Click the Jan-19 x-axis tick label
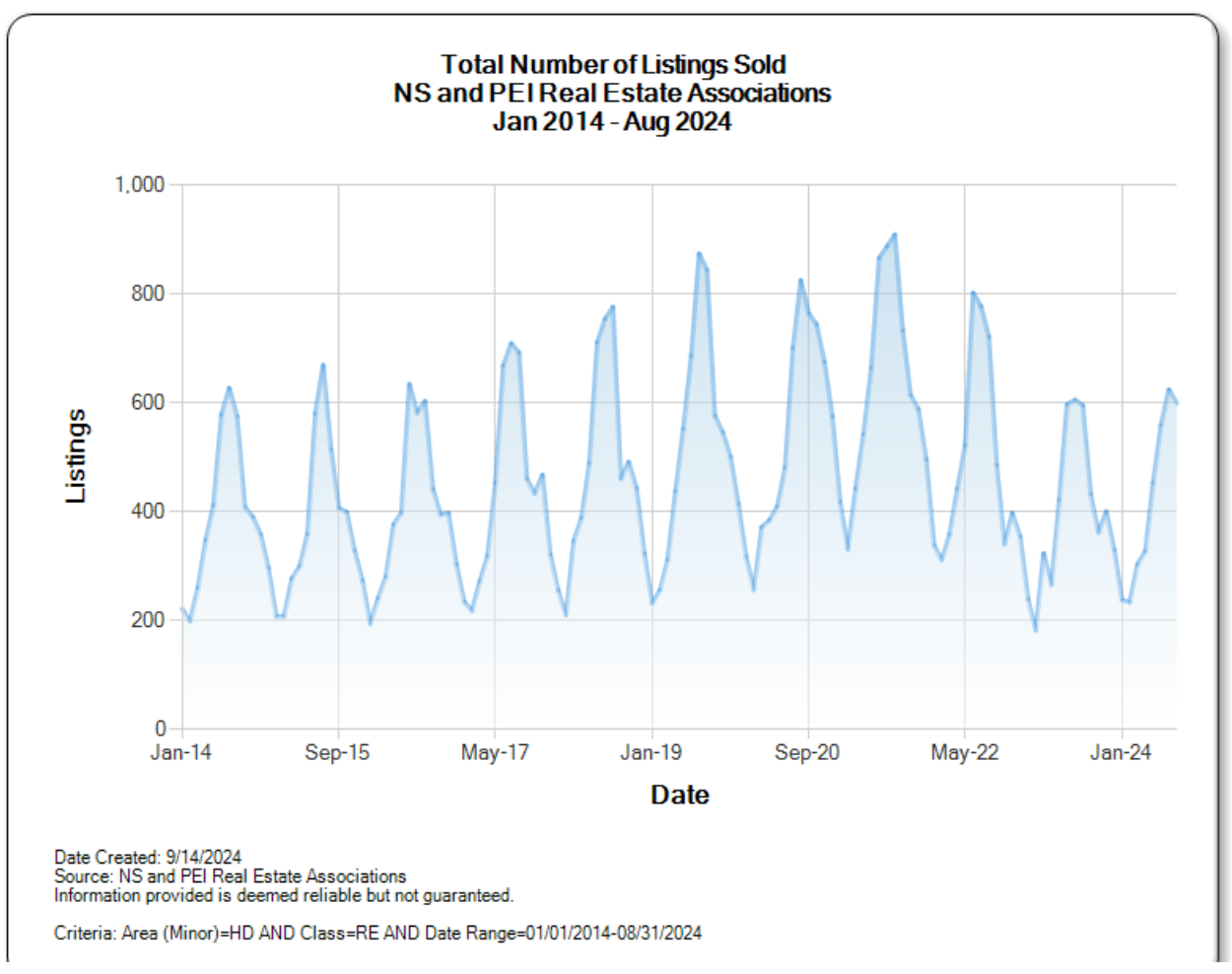 [x=650, y=752]
